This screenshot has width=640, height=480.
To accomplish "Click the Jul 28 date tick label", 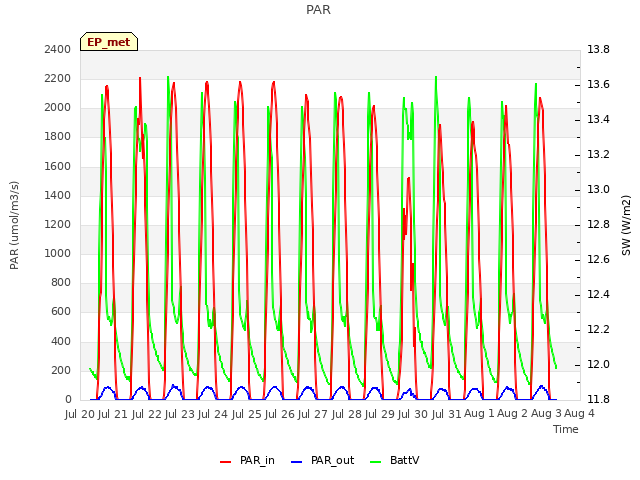I will click(347, 414).
